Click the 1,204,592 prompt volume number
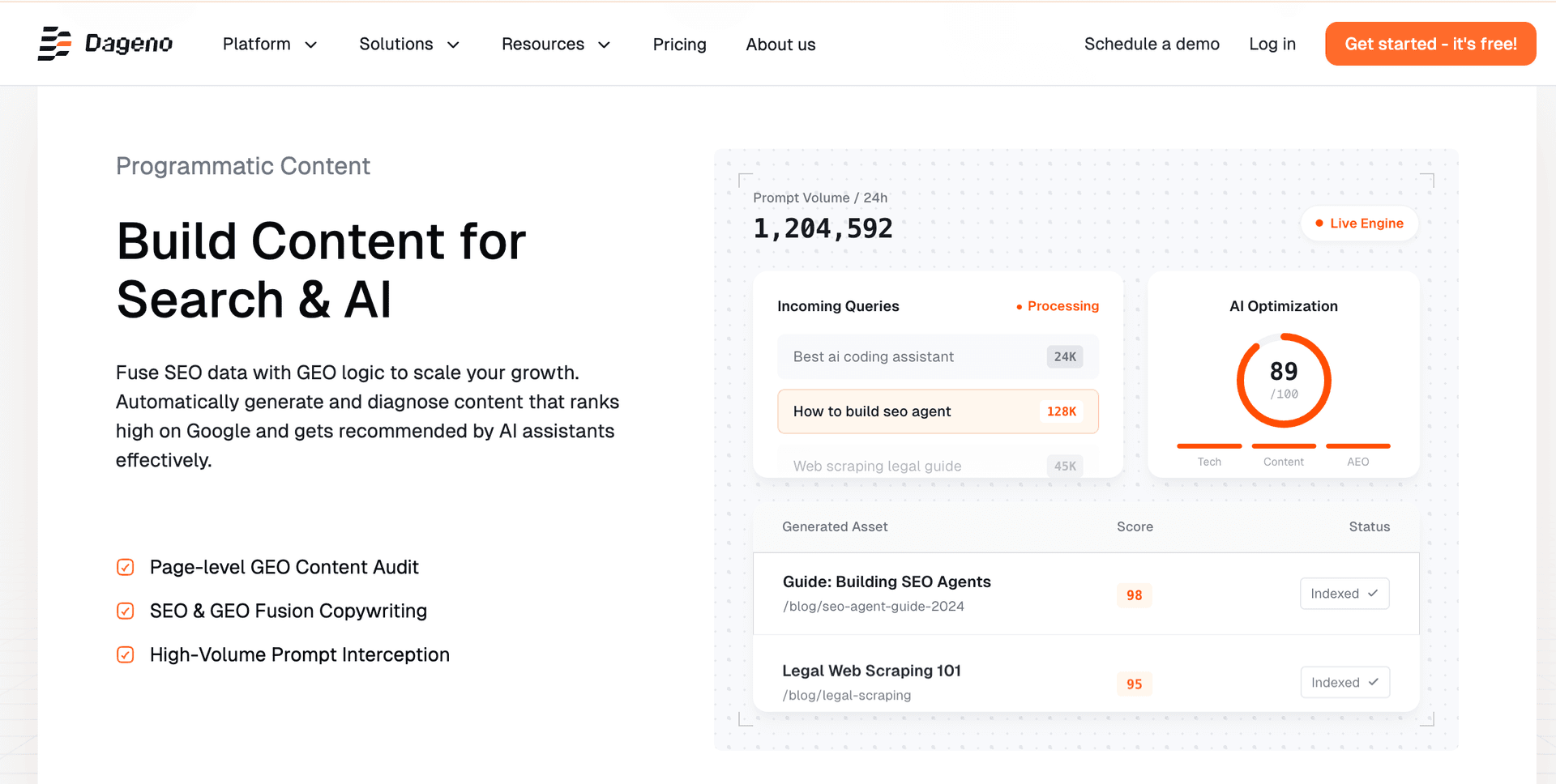 (823, 228)
